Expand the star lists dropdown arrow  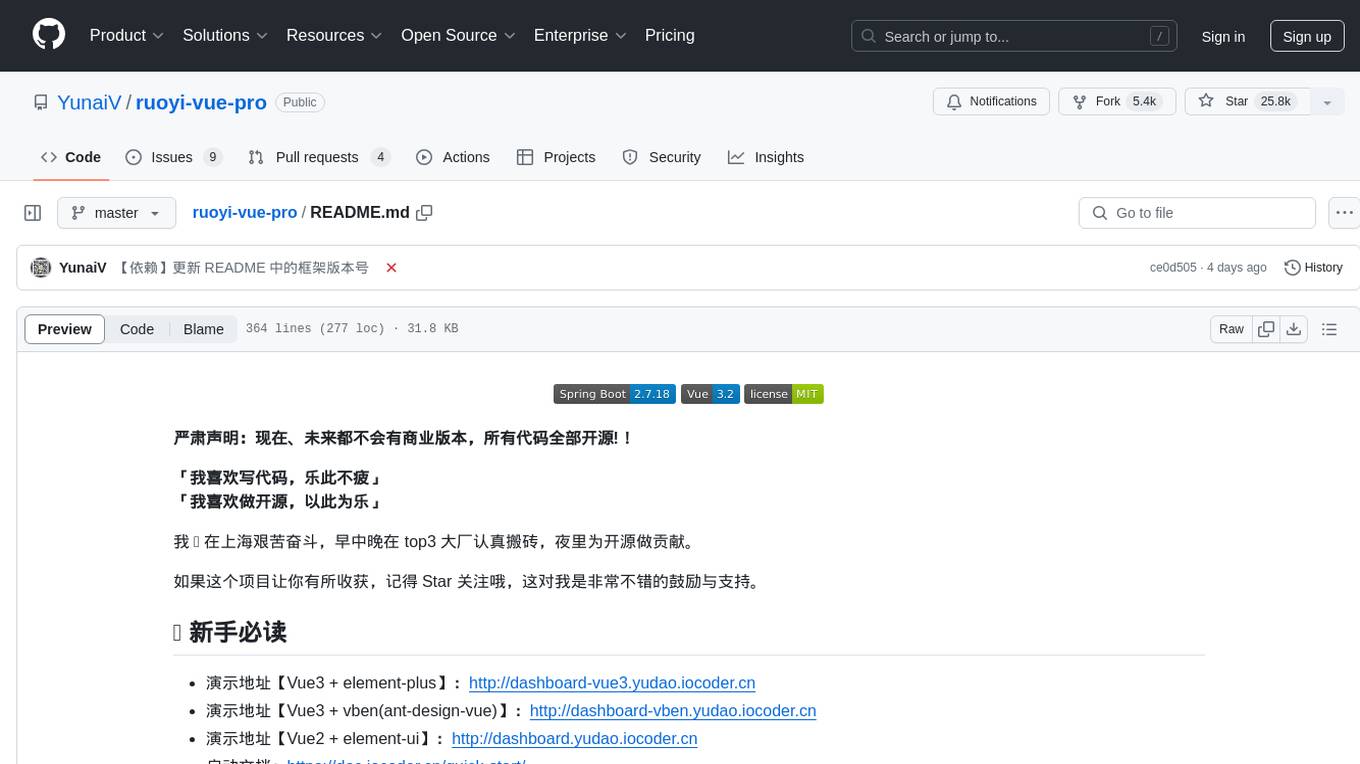[x=1327, y=102]
